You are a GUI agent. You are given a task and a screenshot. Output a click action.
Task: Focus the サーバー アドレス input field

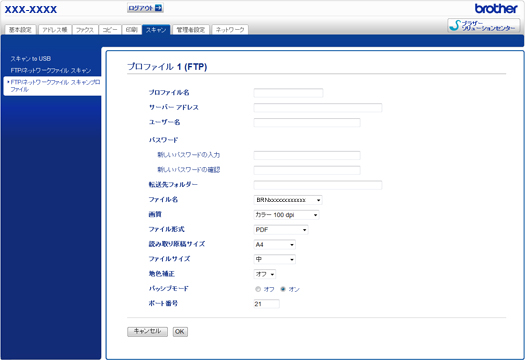point(318,108)
